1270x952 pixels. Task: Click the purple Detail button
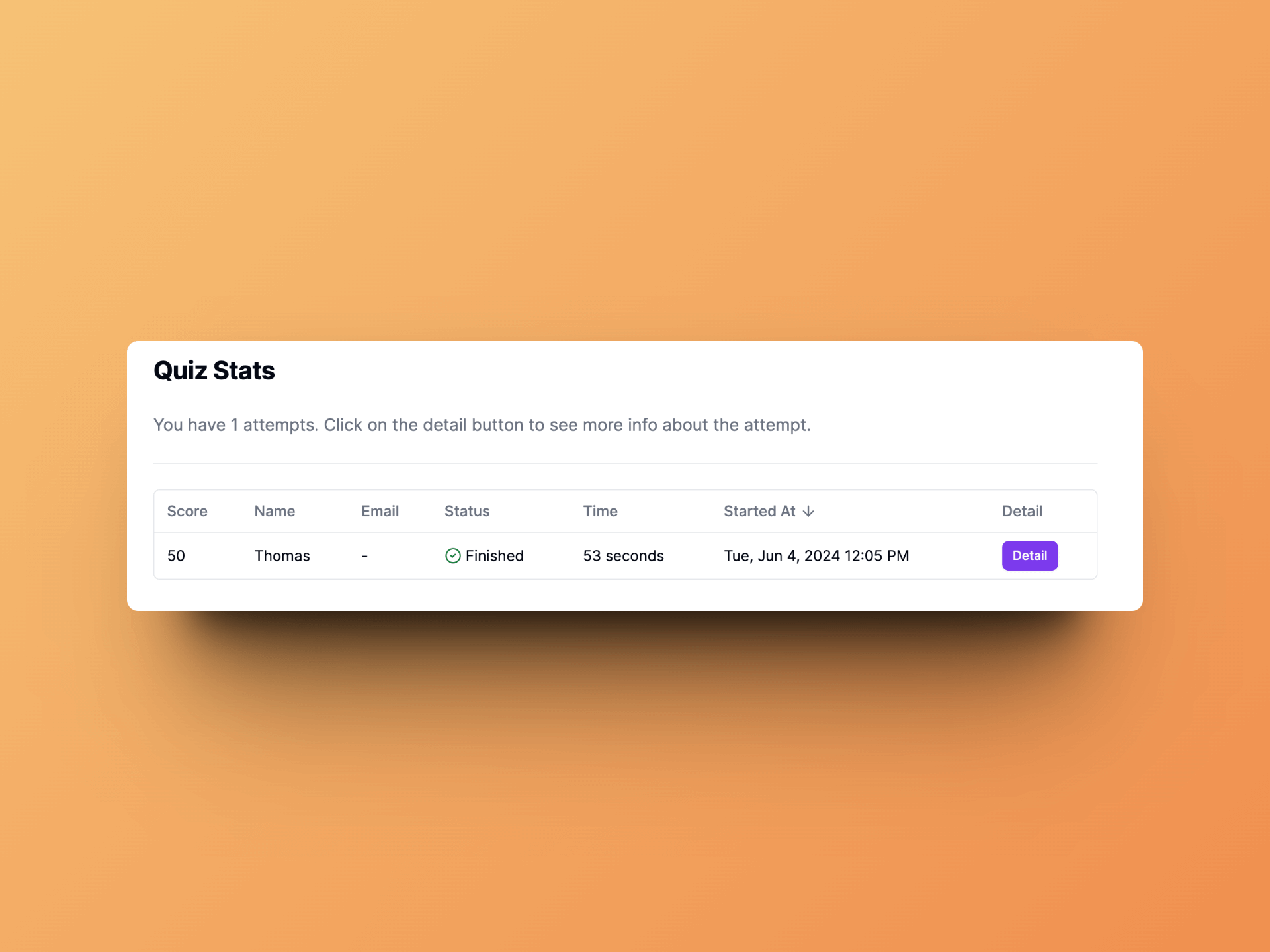point(1029,555)
